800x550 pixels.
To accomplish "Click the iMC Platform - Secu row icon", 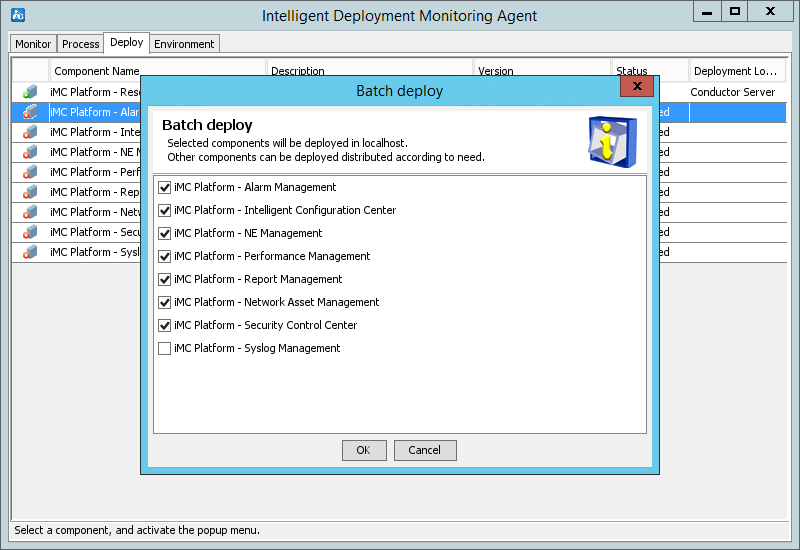I will click(30, 232).
